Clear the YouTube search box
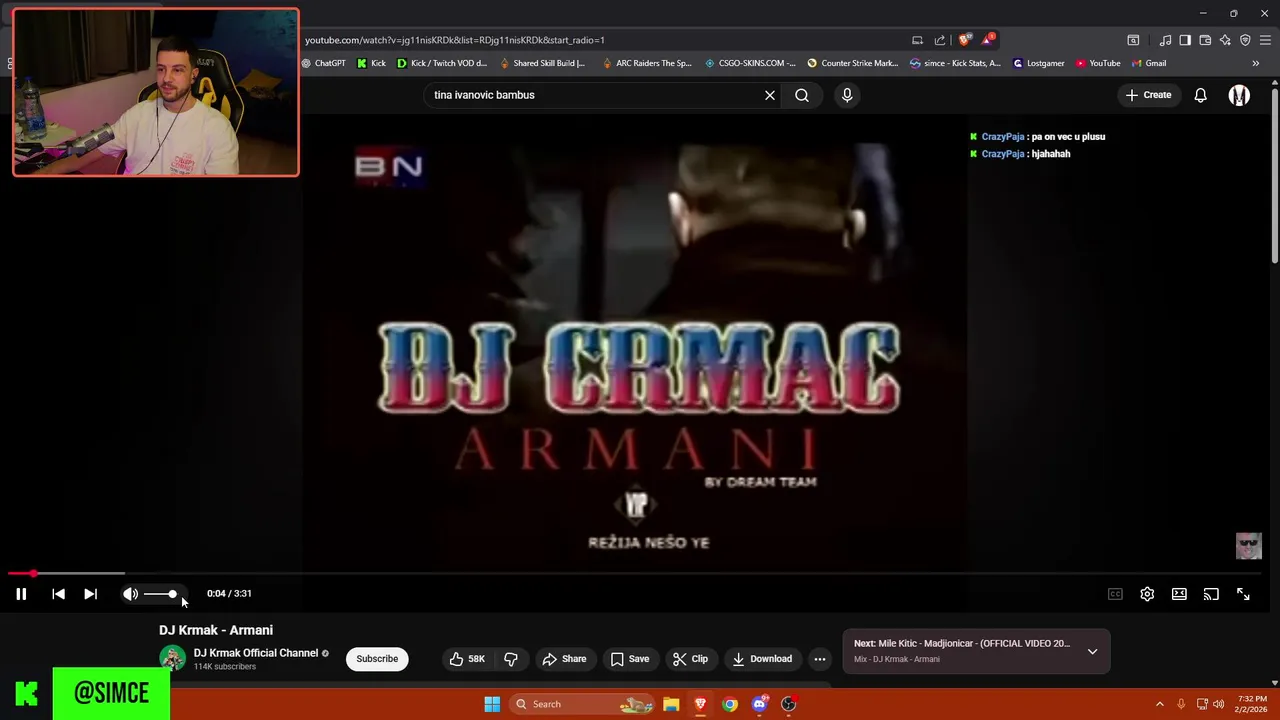This screenshot has width=1280, height=720. click(x=770, y=95)
